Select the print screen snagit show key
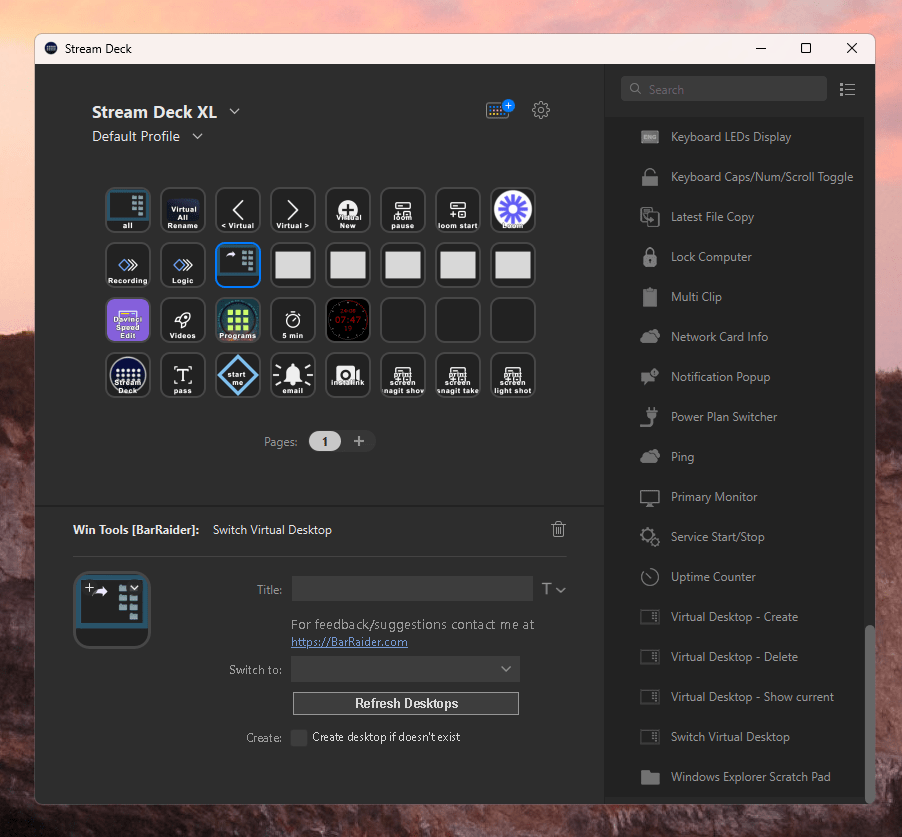The height and width of the screenshot is (837, 902). [x=403, y=375]
